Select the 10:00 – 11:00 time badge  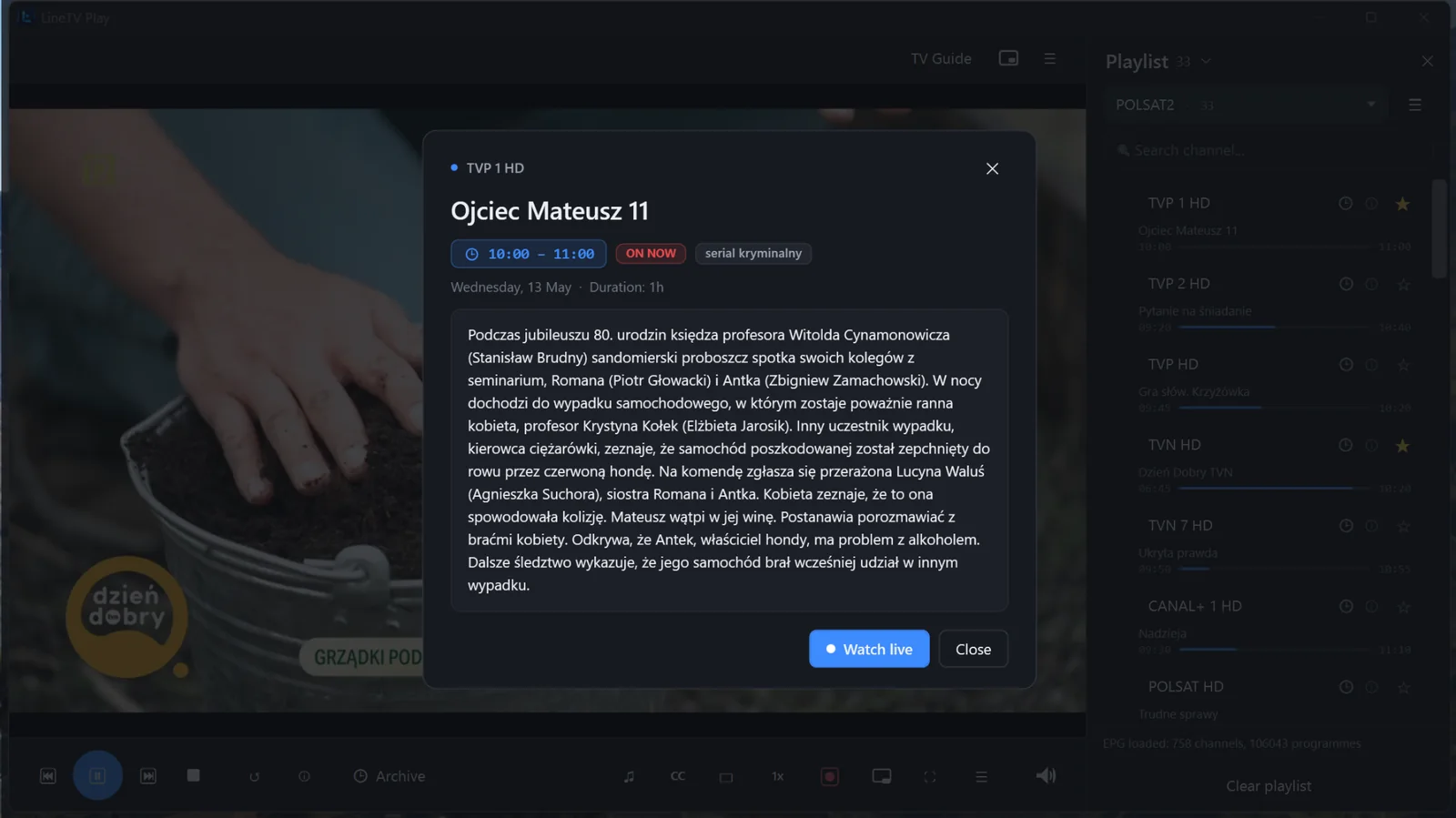coord(529,254)
